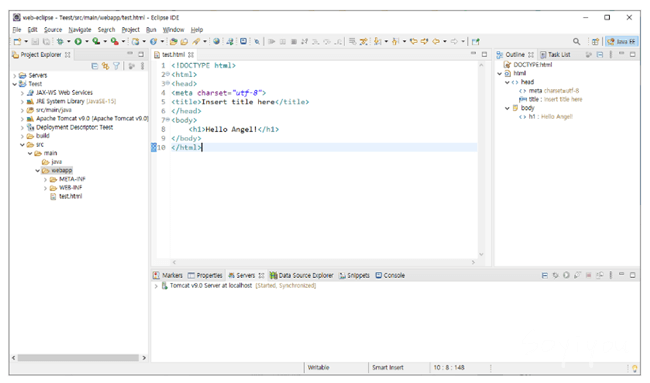The width and height of the screenshot is (650, 383).
Task: Maximize the Outline panel
Action: pyautogui.click(x=633, y=54)
